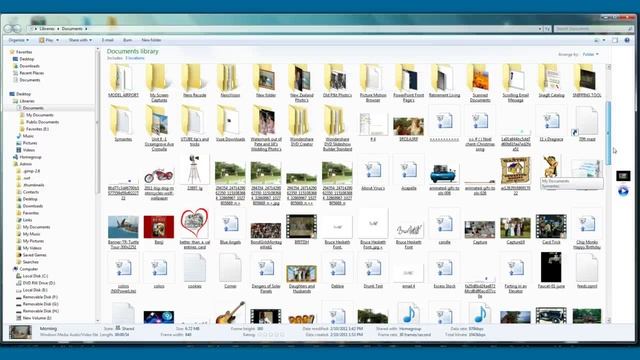Select Pictures library in navigation pane
This screenshot has height=360, width=640.
click(x=30, y=143)
